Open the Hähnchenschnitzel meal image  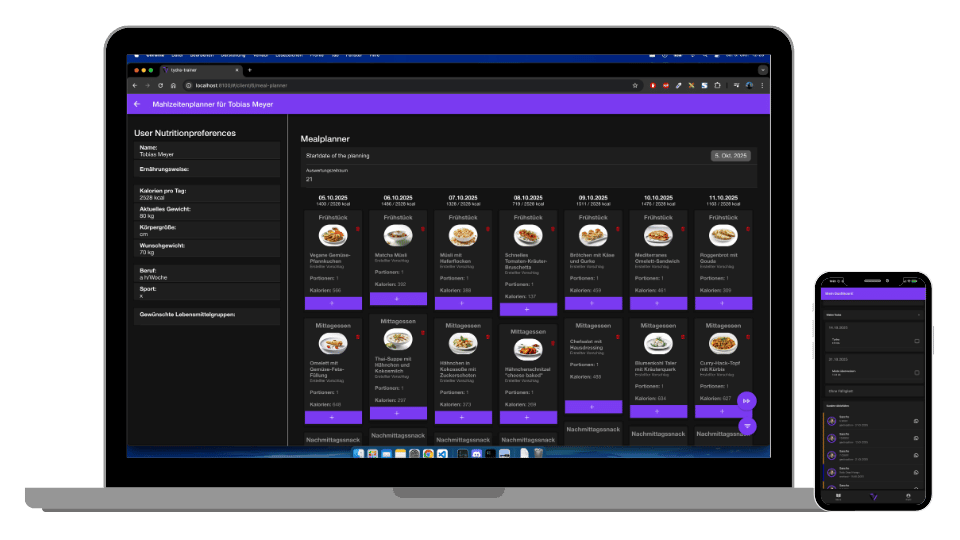528,350
